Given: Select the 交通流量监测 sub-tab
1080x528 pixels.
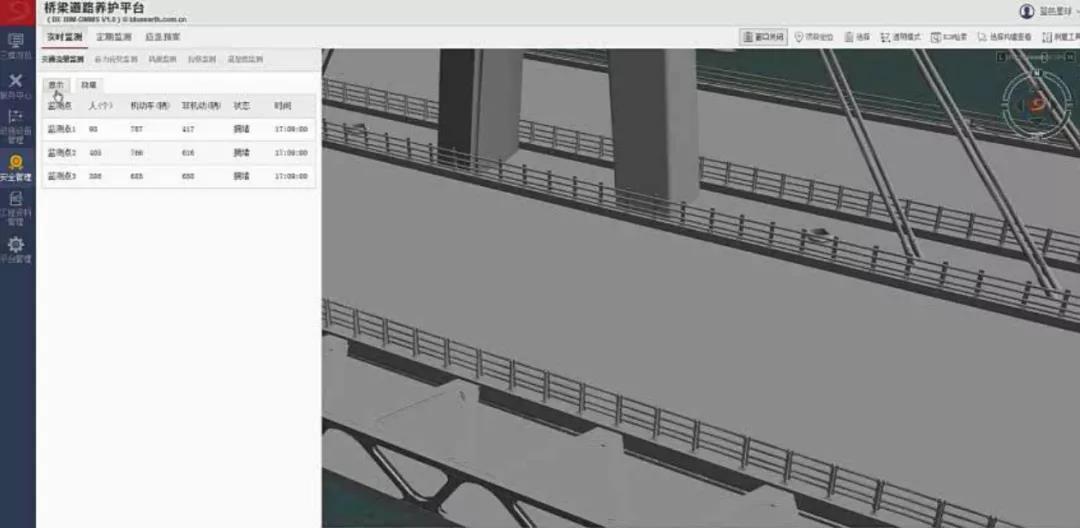Looking at the screenshot, I should point(63,59).
